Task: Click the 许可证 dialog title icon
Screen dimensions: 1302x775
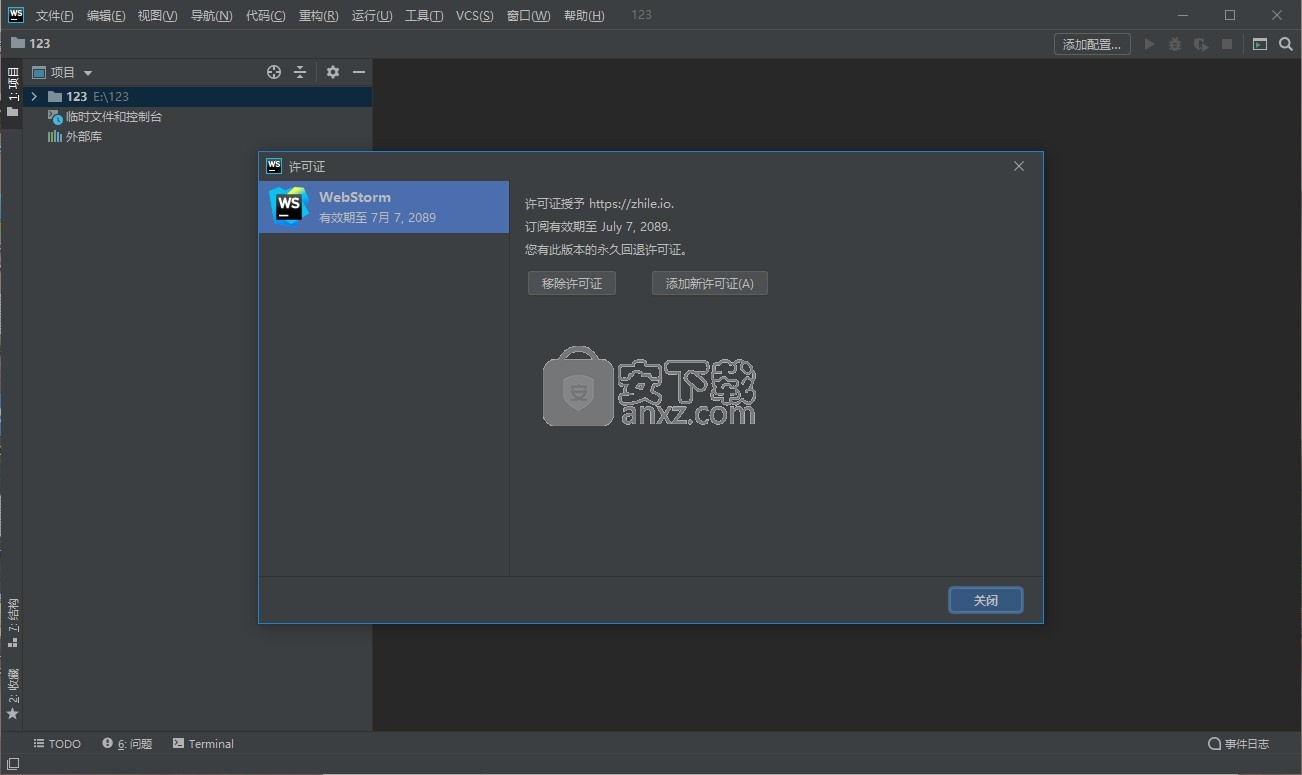Action: (x=274, y=166)
